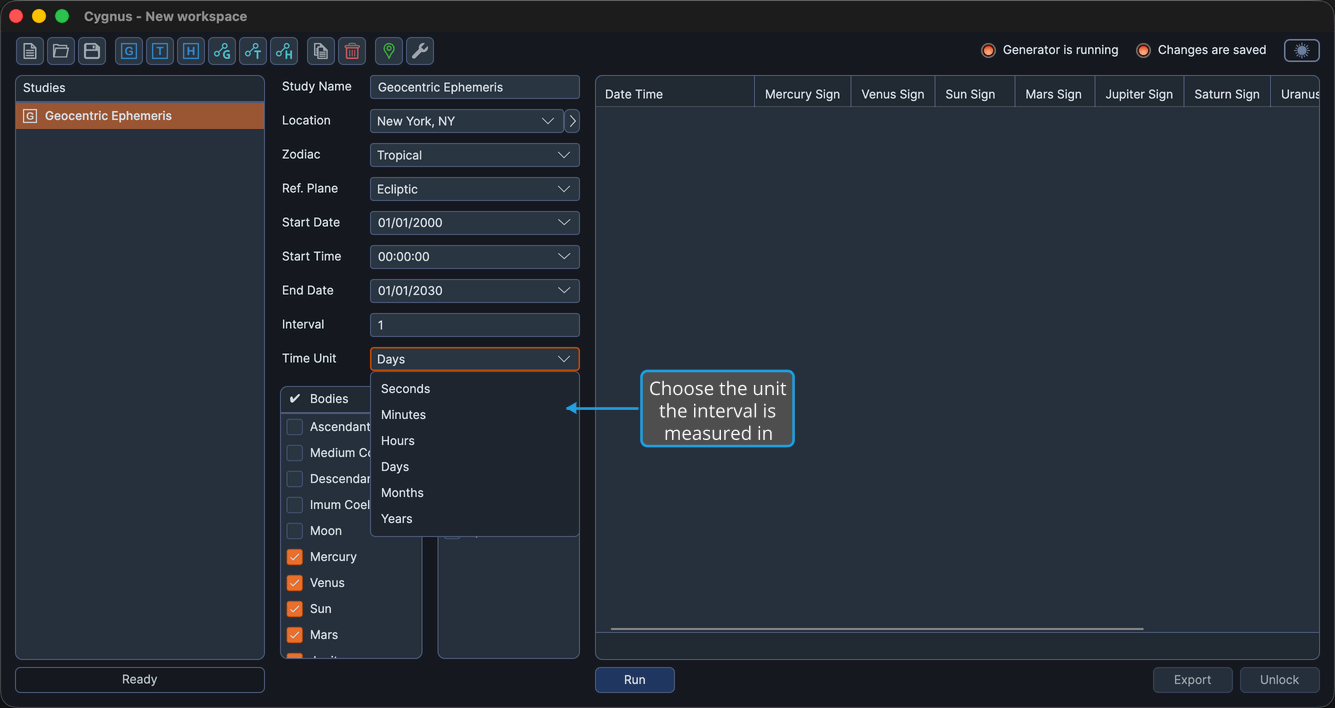Save workspace with floppy disk icon
Viewport: 1335px width, 708px height.
(x=92, y=51)
